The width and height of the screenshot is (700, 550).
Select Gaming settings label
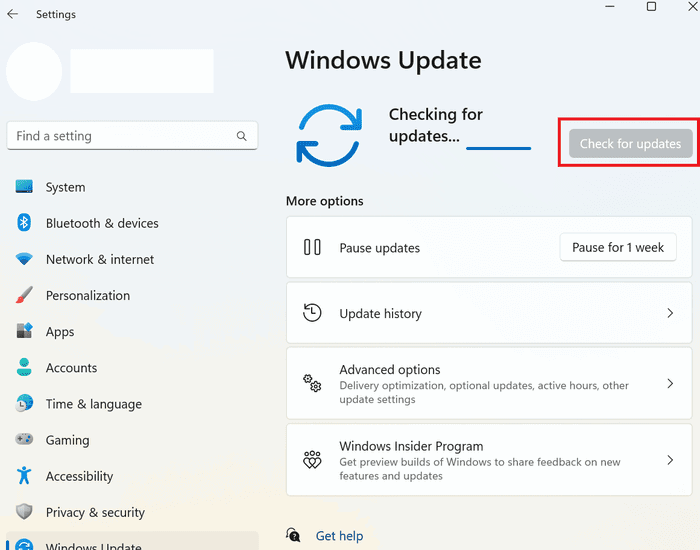click(67, 440)
